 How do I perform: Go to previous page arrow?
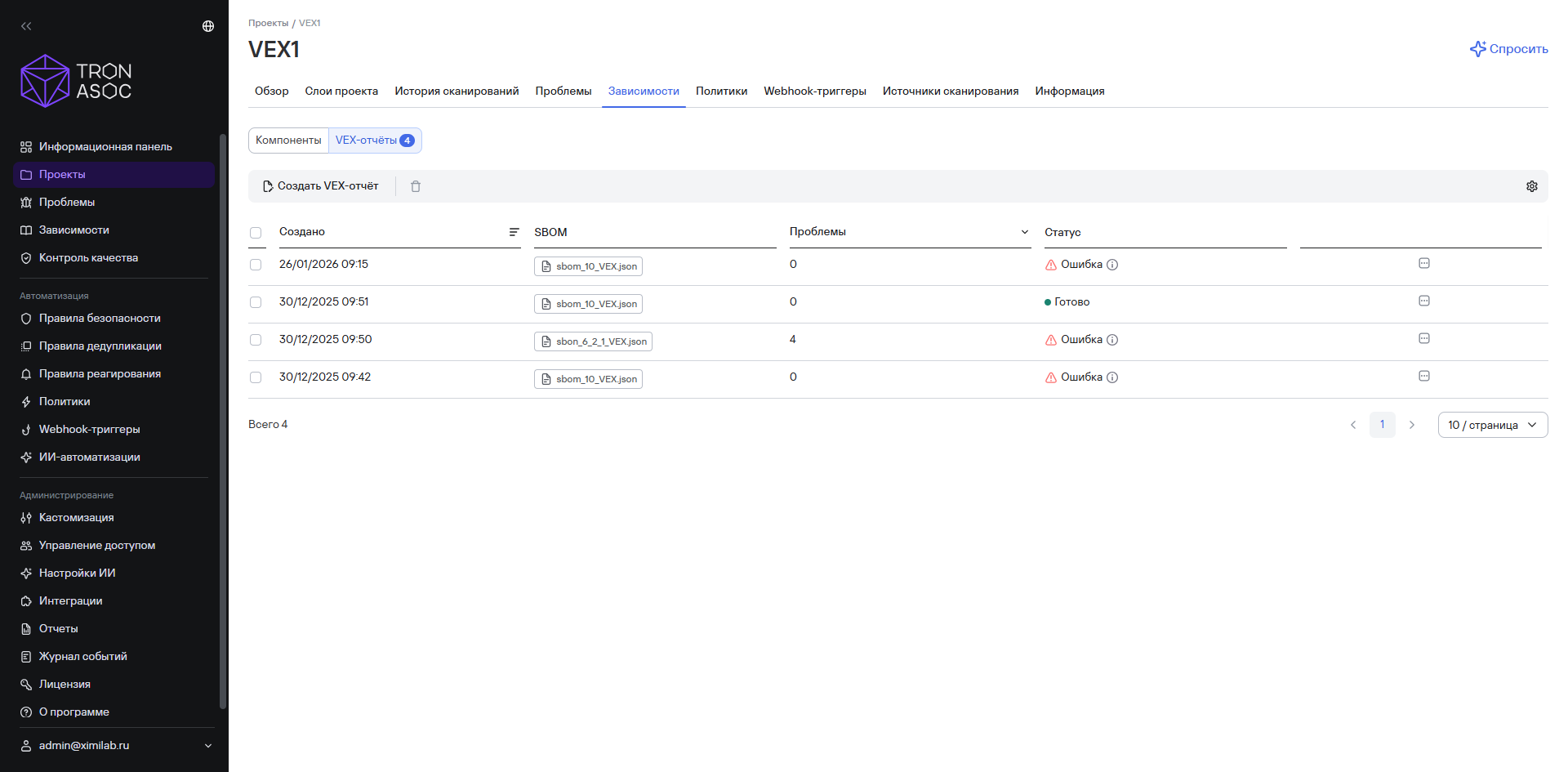click(1353, 425)
